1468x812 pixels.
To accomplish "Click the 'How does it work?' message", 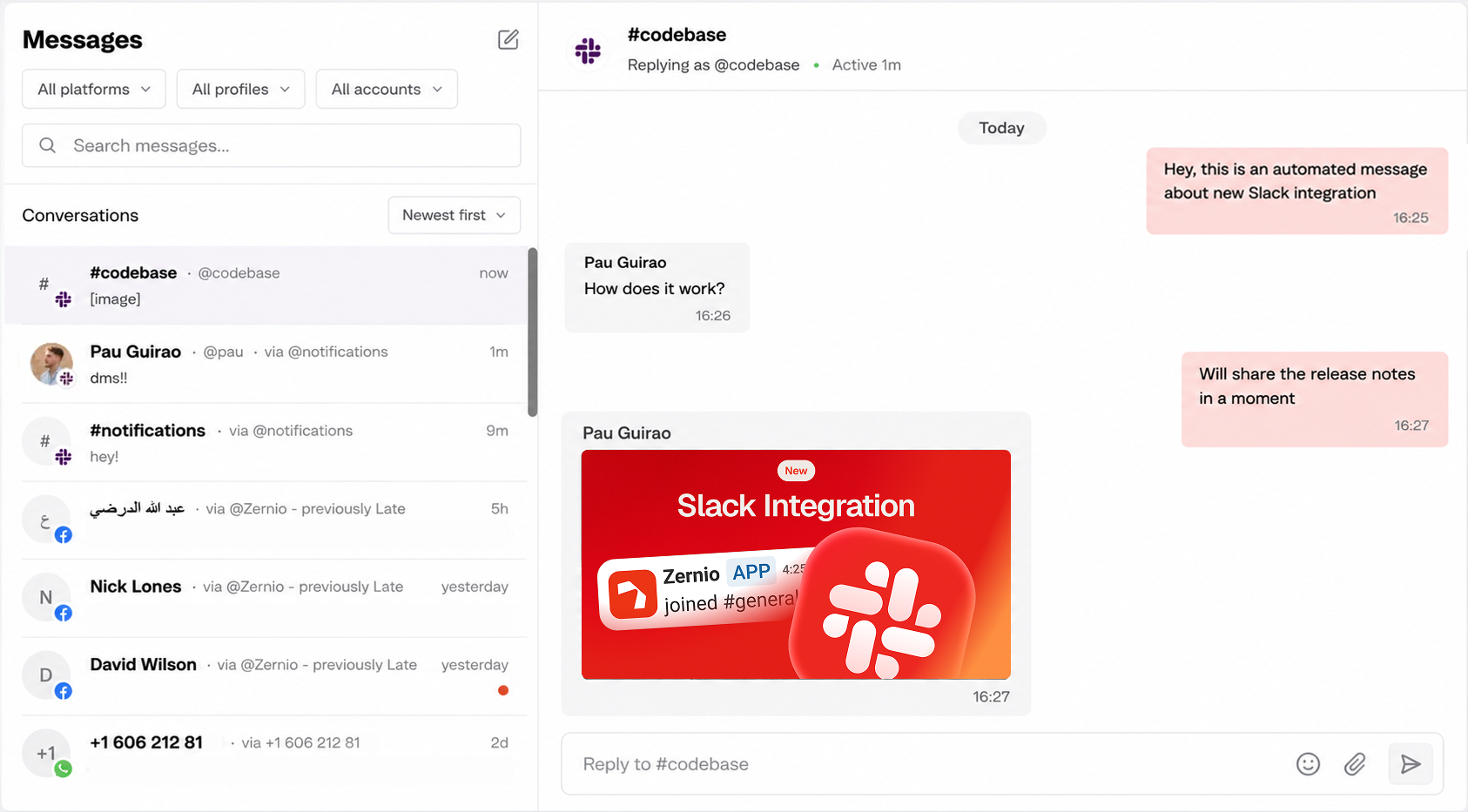I will [657, 288].
